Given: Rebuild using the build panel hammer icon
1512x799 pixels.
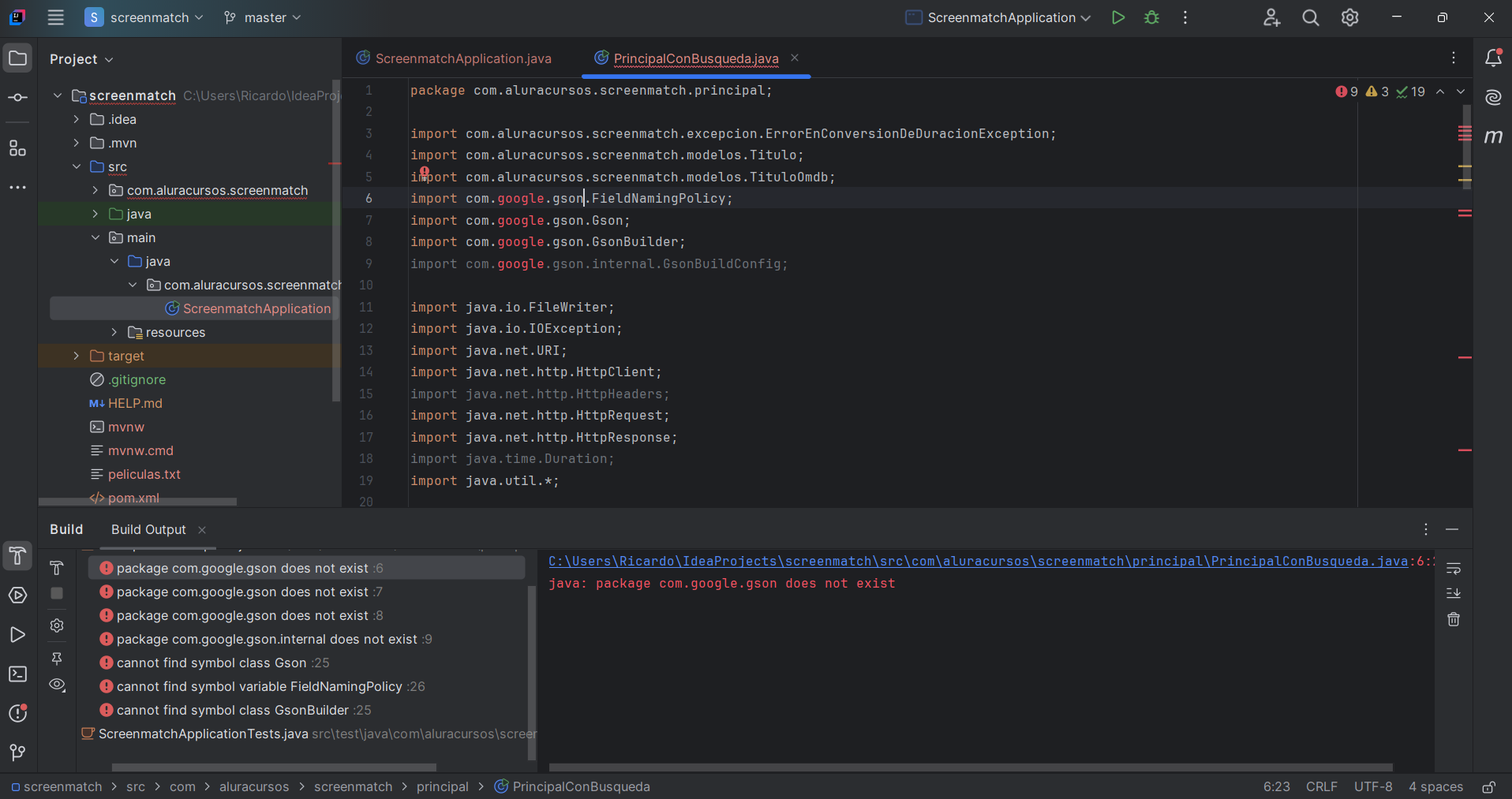Looking at the screenshot, I should [57, 568].
